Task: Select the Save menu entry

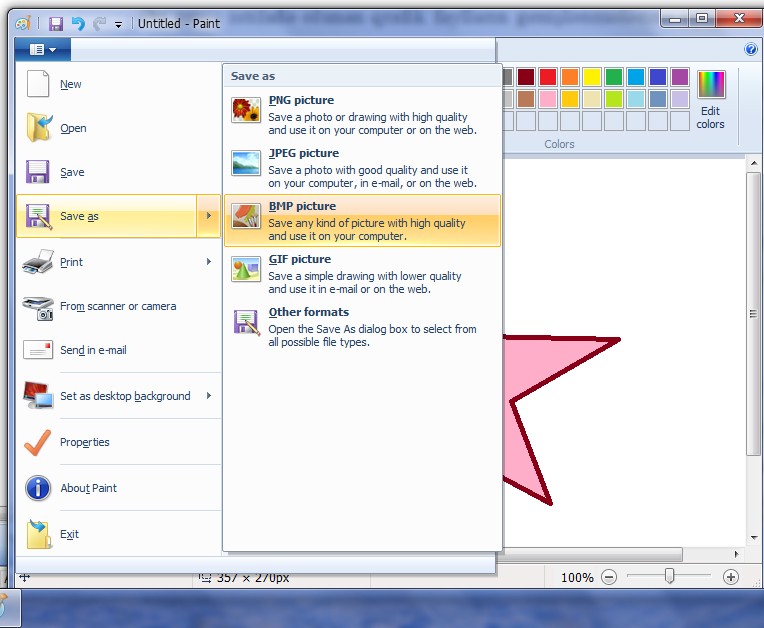Action: 118,171
